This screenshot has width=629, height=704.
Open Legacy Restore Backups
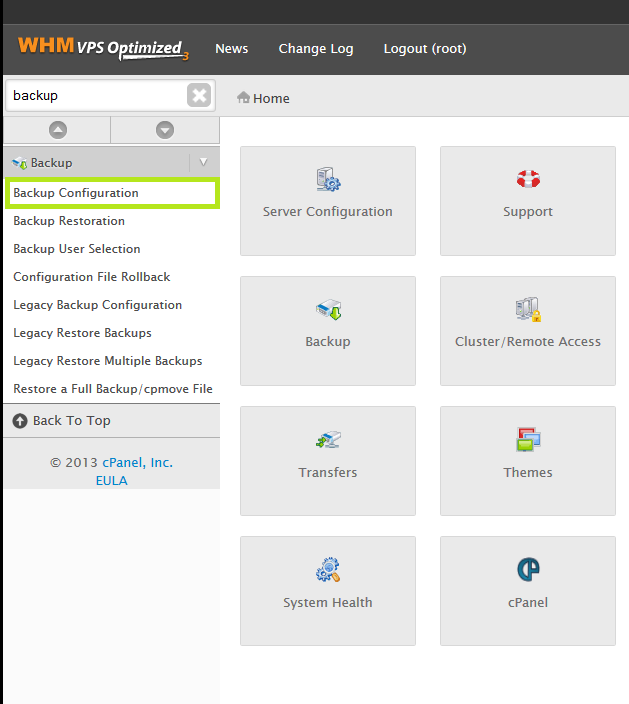coord(82,333)
